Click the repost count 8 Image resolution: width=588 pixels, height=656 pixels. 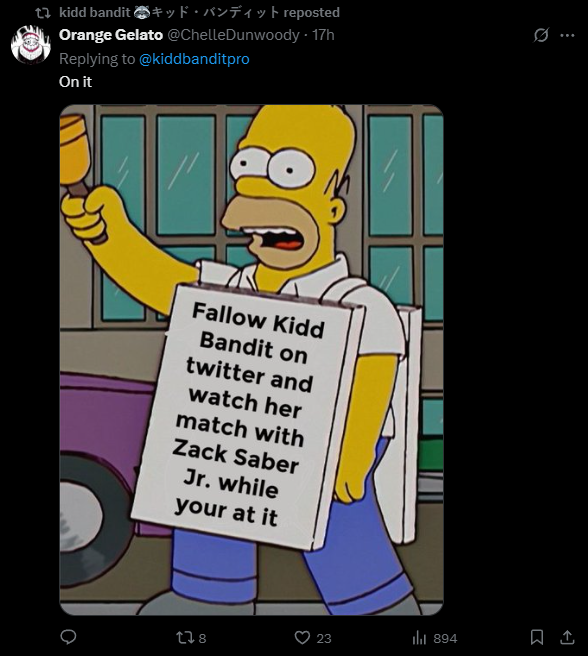[x=202, y=638]
